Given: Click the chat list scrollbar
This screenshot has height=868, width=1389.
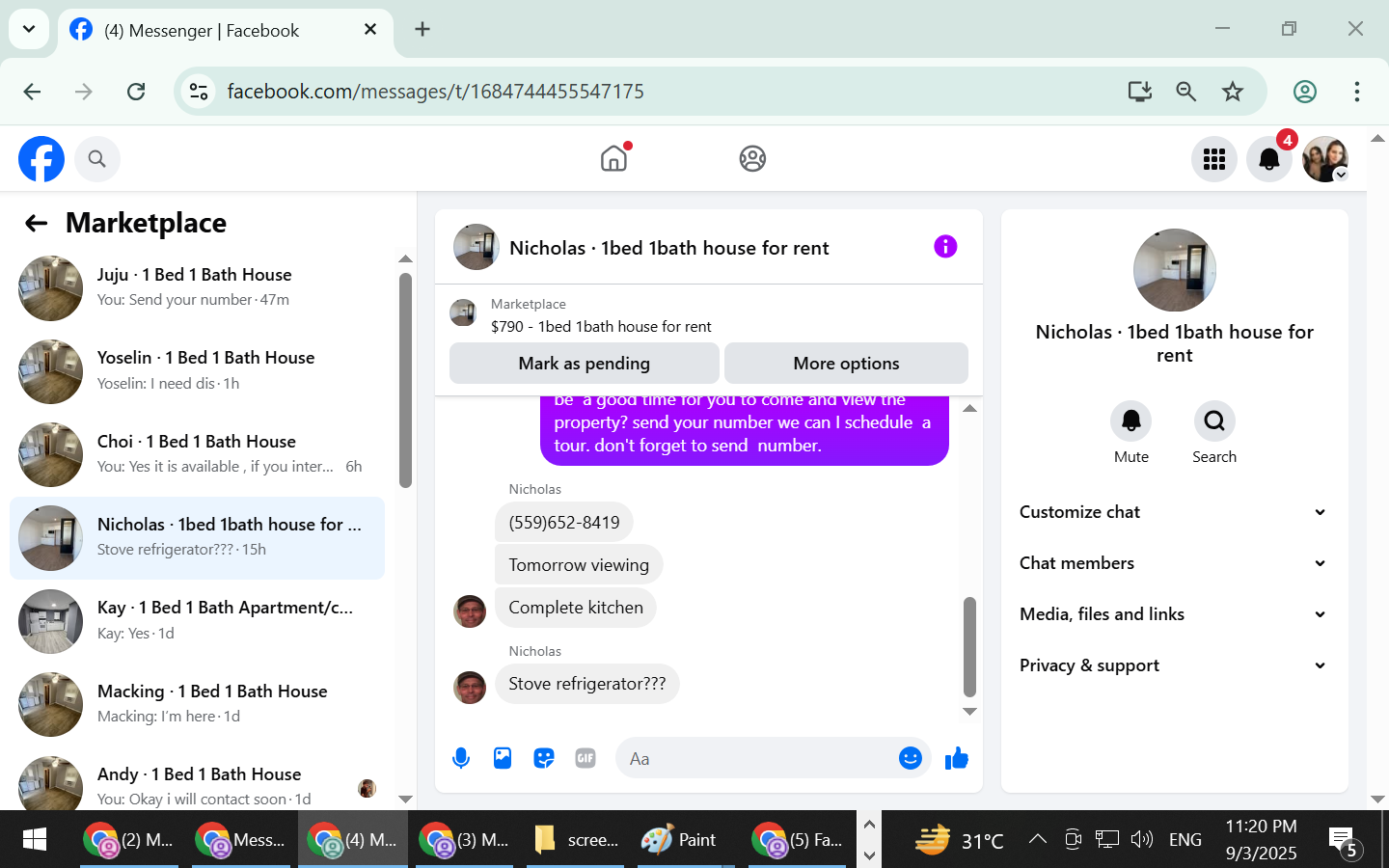Looking at the screenshot, I should click(405, 380).
